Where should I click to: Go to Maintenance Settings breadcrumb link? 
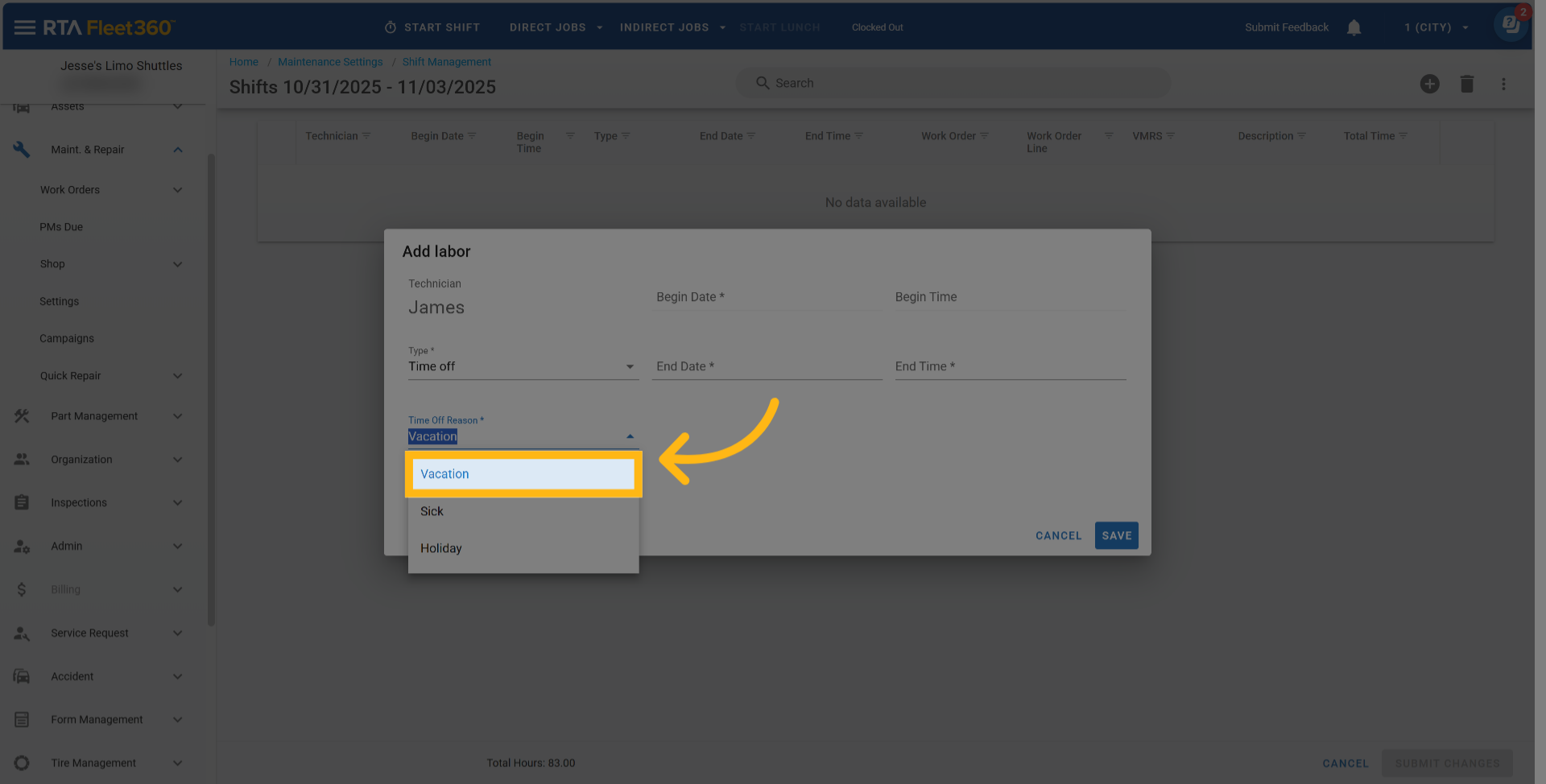pyautogui.click(x=330, y=62)
